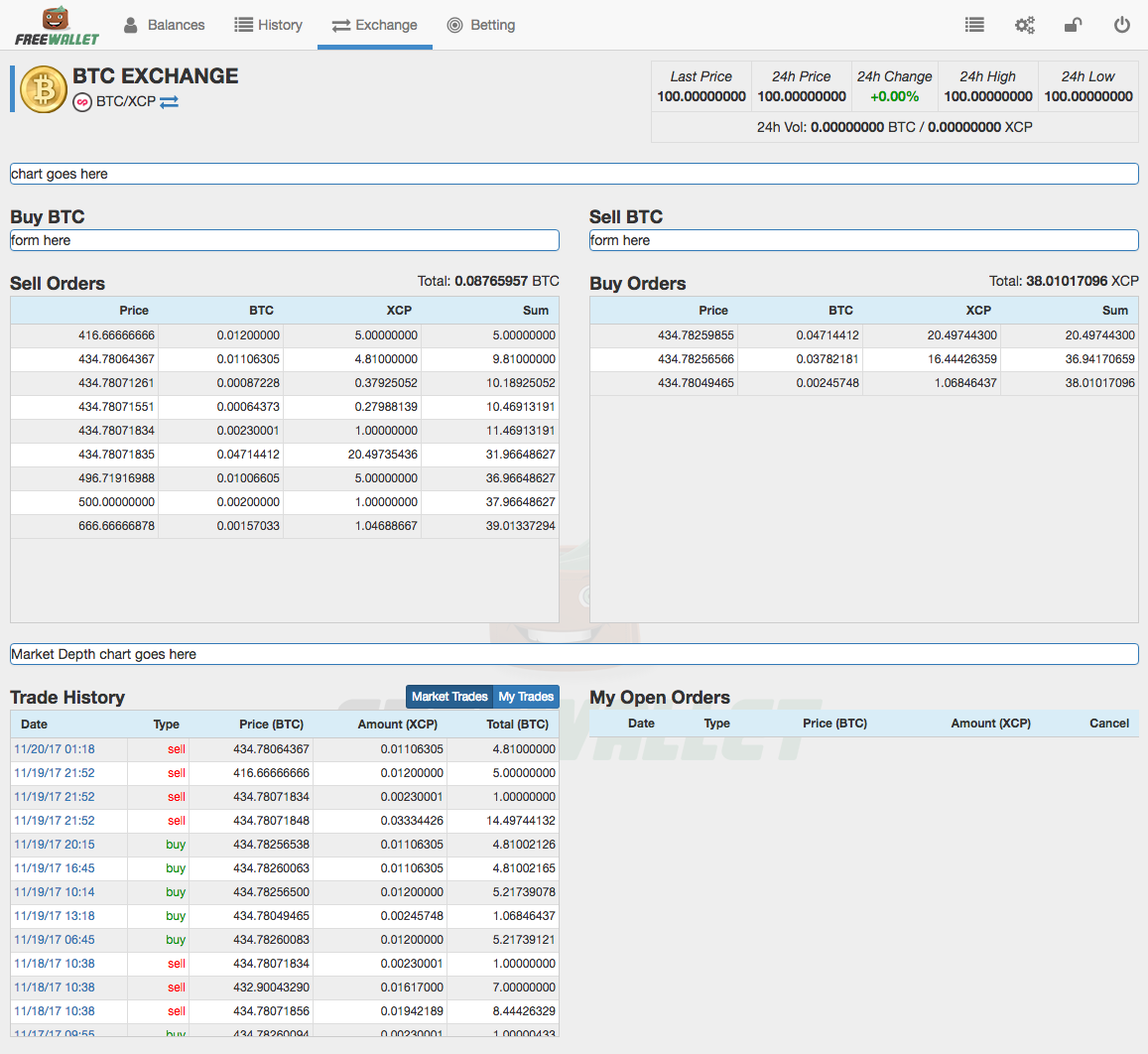Click the Last Price value
Image resolution: width=1148 pixels, height=1054 pixels.
click(702, 96)
